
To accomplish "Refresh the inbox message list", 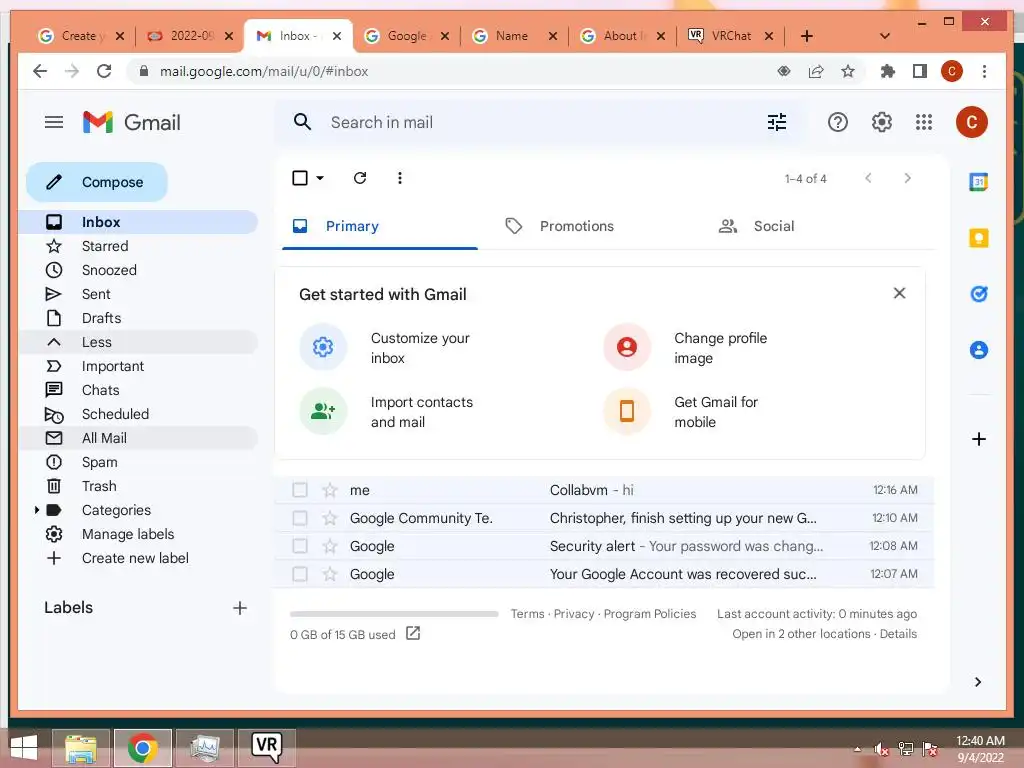I will tap(360, 178).
